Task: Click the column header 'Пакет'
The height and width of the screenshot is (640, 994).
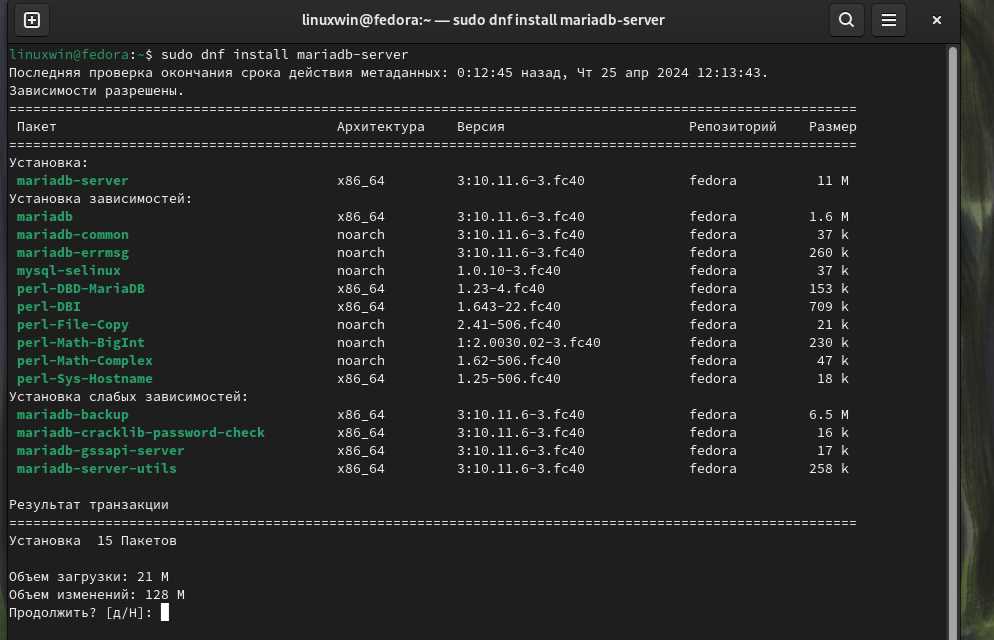Action: coord(37,127)
